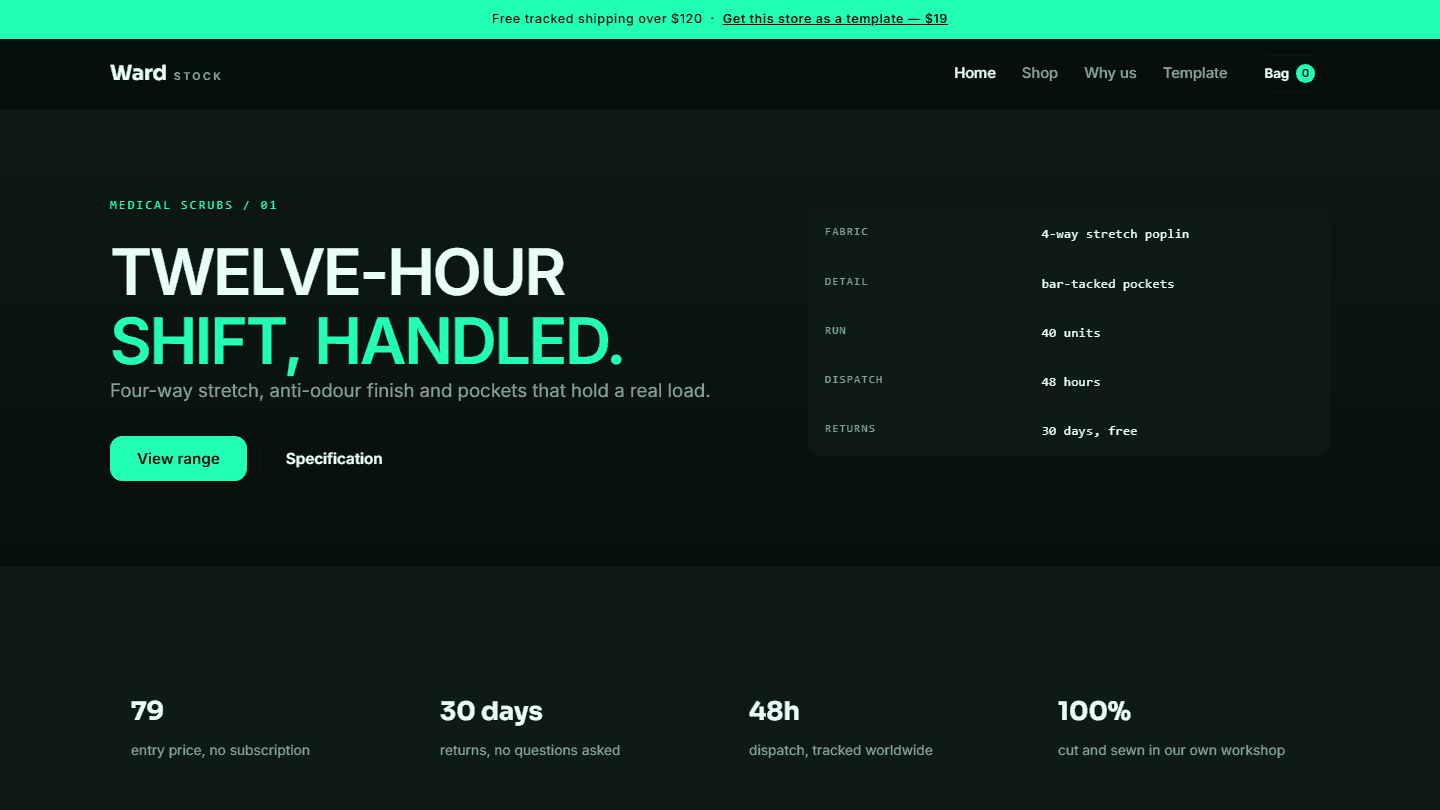Screen dimensions: 1440x810
Task: Open the Home nav item
Action: point(975,73)
